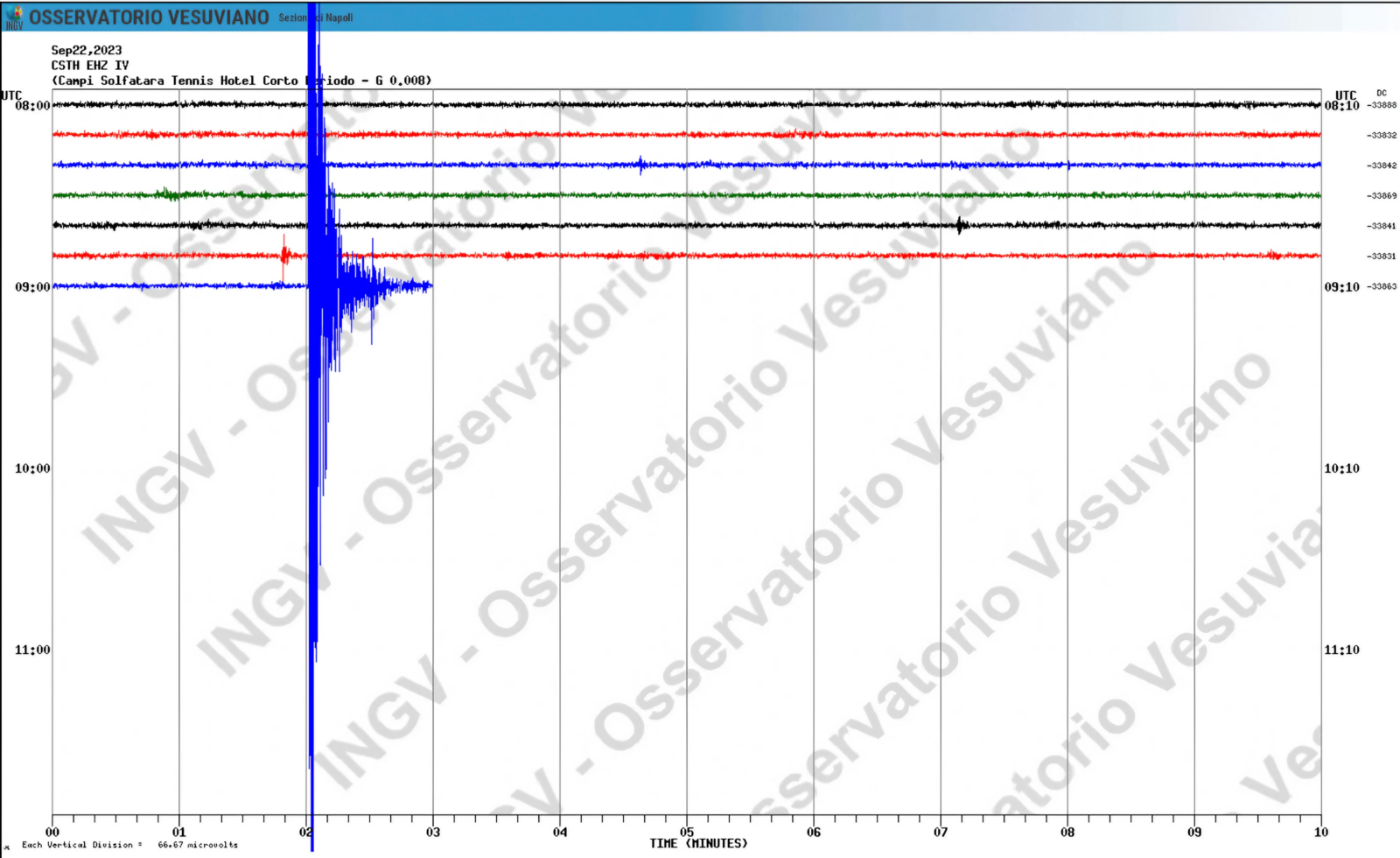Click the right 11:10 time label
The image size is (1400, 858).
[1341, 650]
